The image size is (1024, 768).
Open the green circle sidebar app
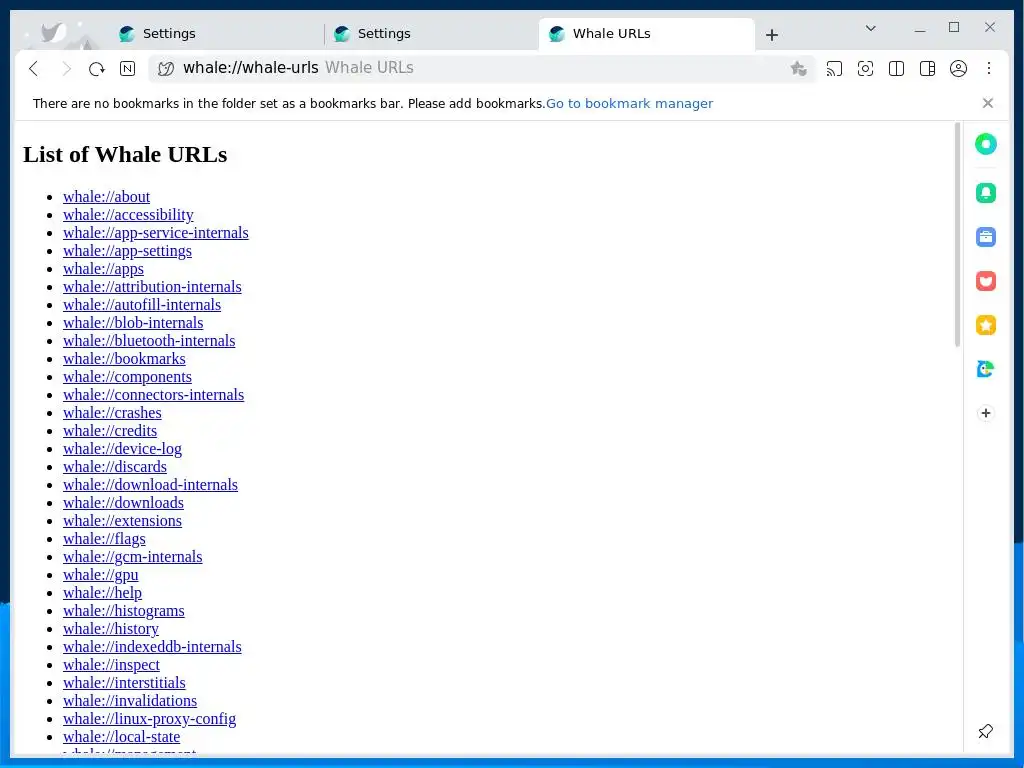click(985, 144)
